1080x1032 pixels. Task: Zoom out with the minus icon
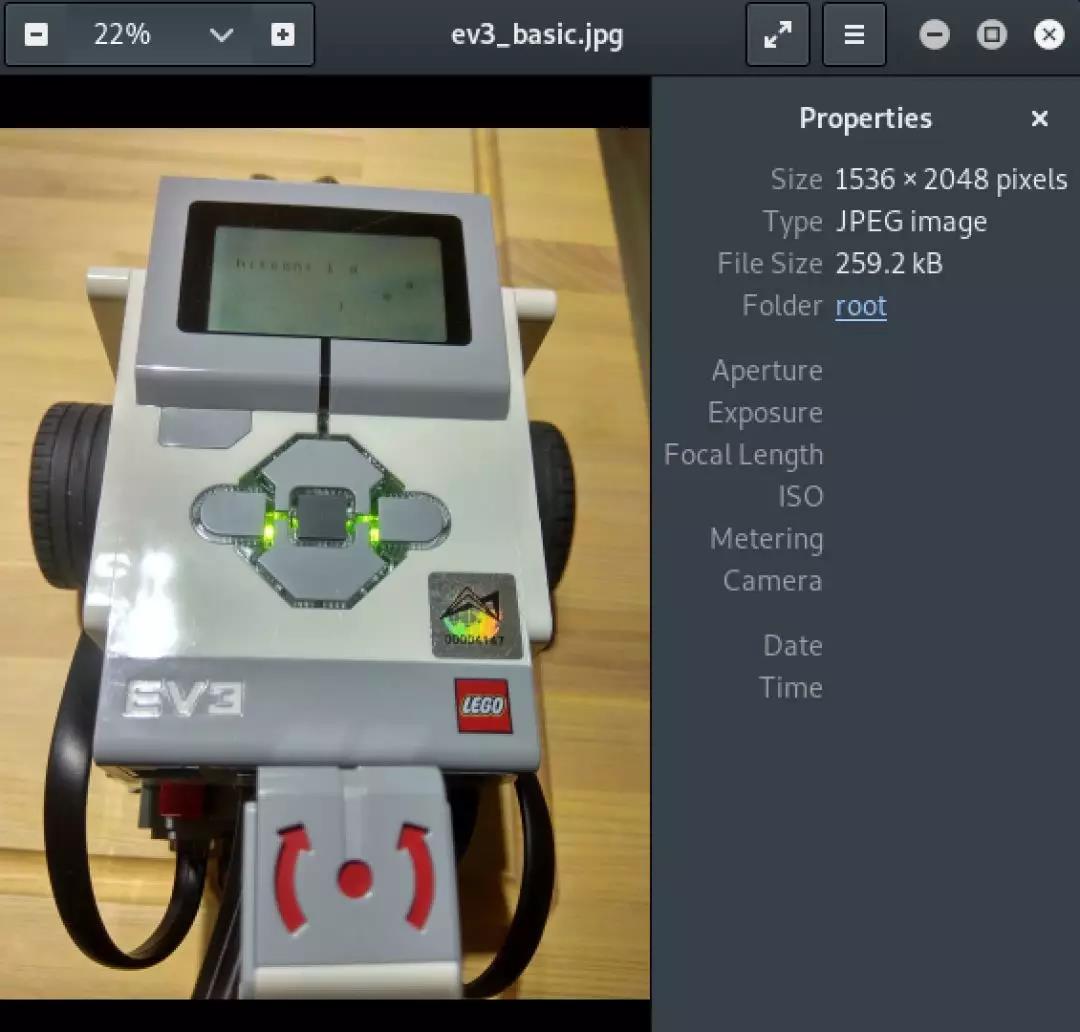(37, 34)
